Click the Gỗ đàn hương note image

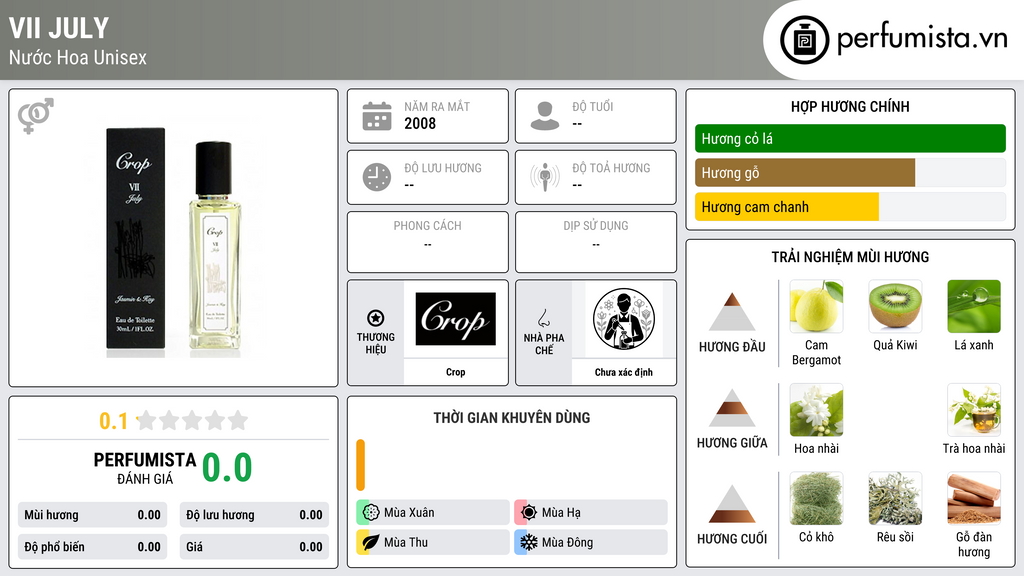[x=974, y=499]
